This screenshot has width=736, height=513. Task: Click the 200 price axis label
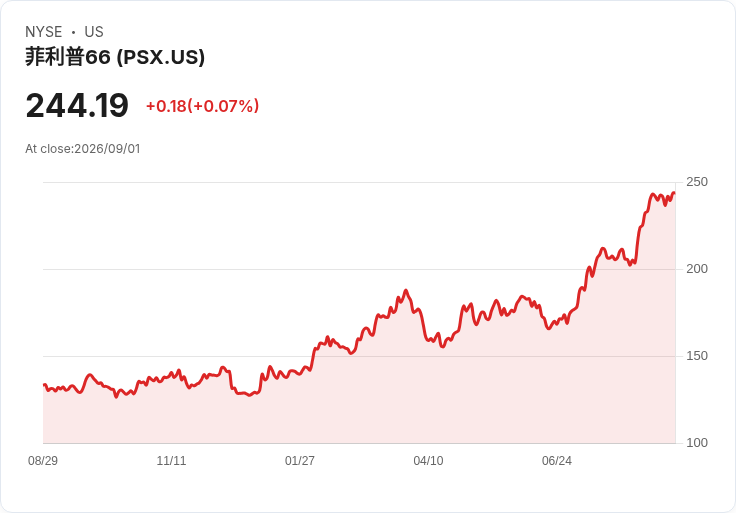(697, 268)
